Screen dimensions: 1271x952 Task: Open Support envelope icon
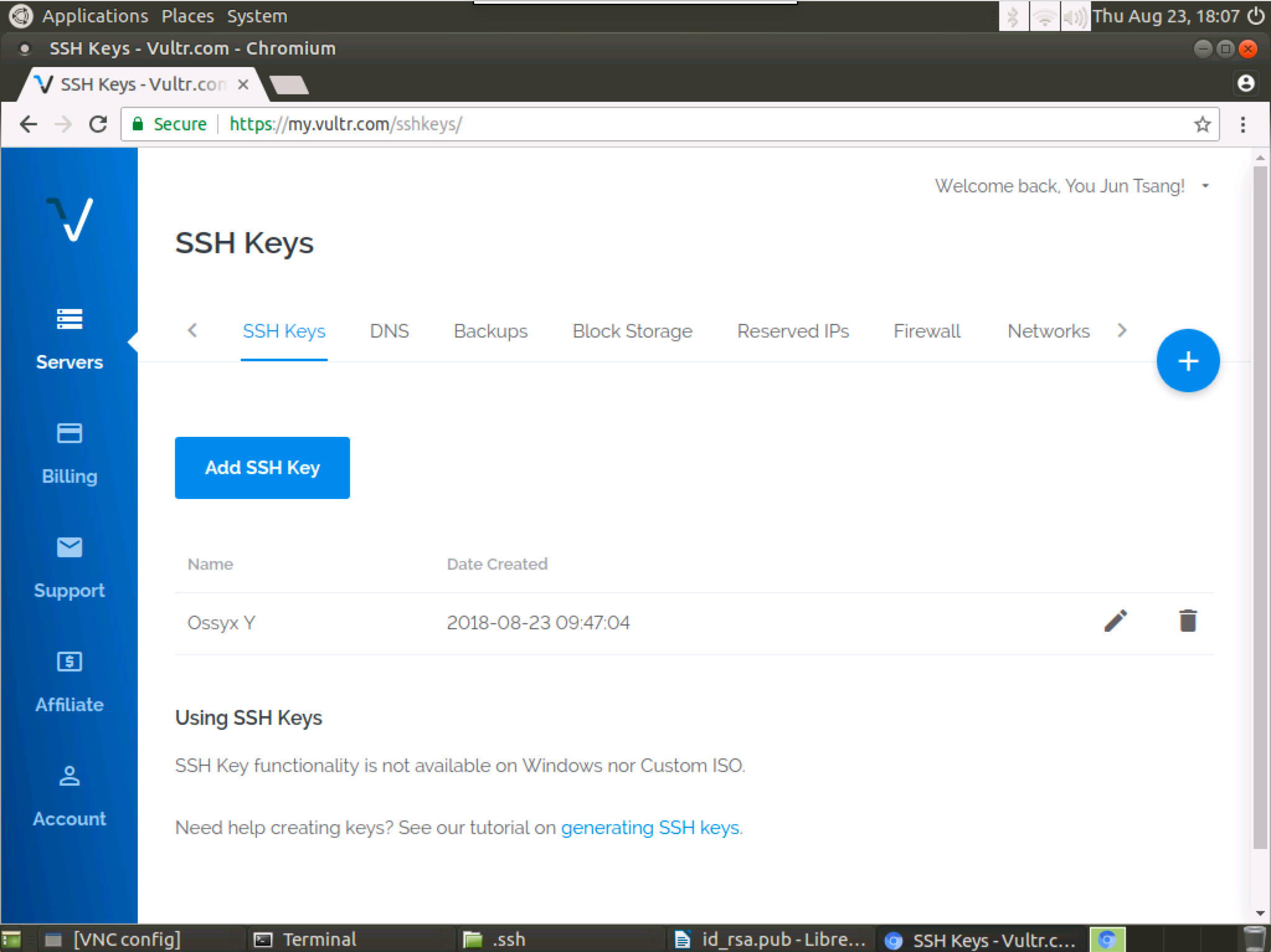click(x=70, y=547)
